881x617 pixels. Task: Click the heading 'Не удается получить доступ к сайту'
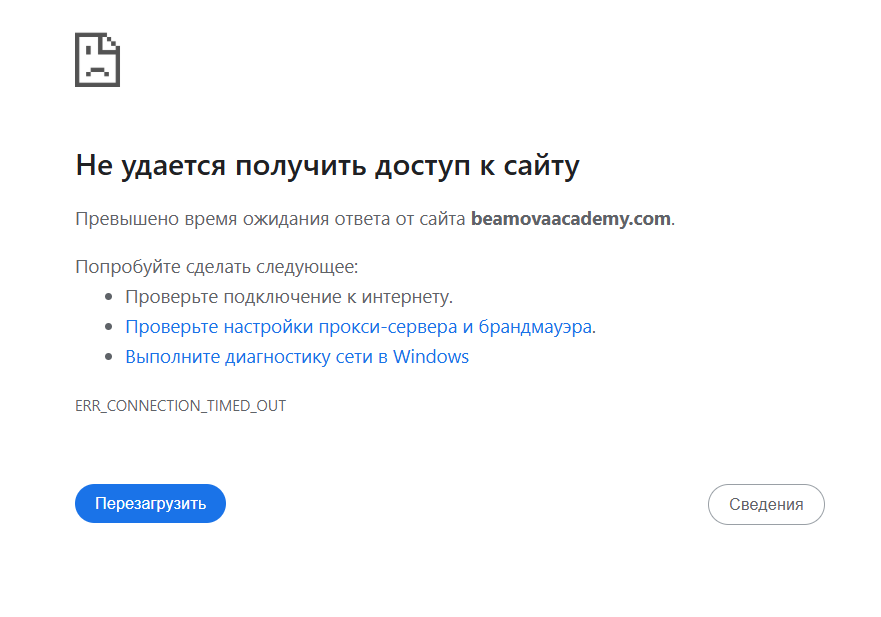coord(328,166)
